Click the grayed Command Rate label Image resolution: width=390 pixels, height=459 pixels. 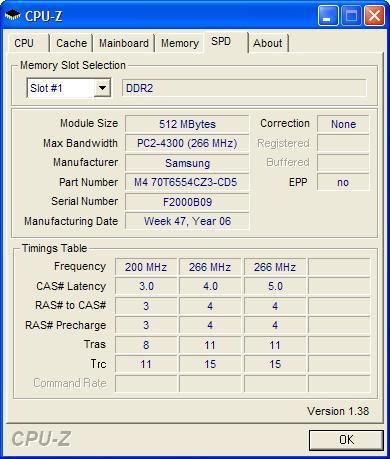[70, 383]
